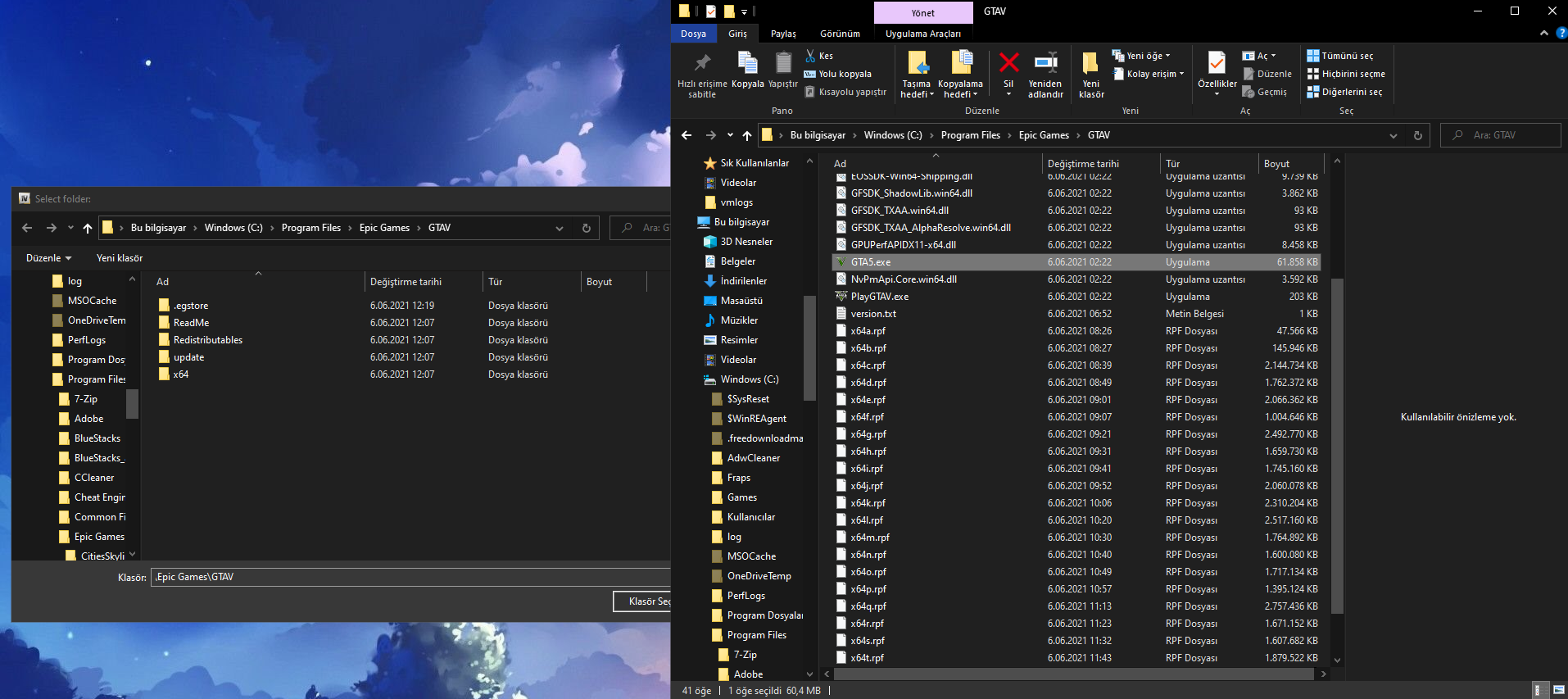1568x699 pixels.
Task: Select the Redistributables folder in dialog
Action: [208, 340]
